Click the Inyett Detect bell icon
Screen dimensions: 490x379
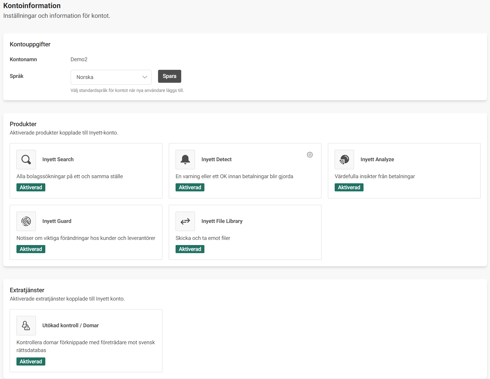coord(185,160)
